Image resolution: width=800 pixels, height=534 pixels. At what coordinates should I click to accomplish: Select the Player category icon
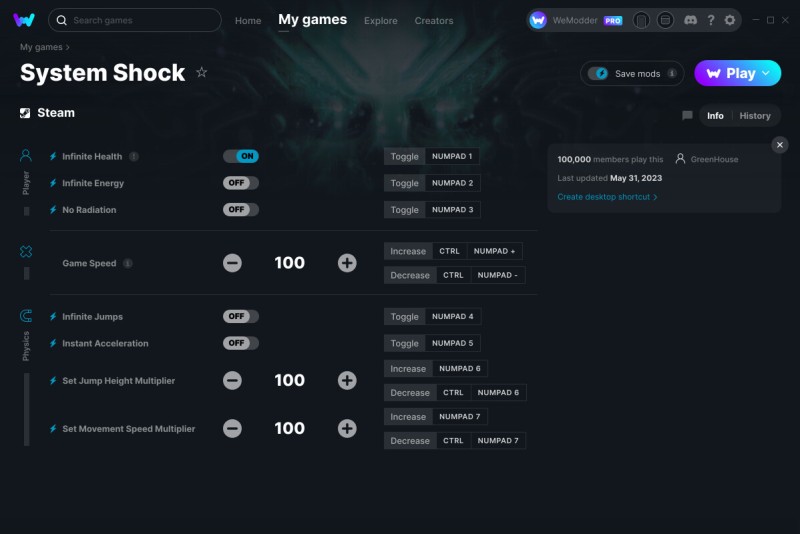[26, 156]
